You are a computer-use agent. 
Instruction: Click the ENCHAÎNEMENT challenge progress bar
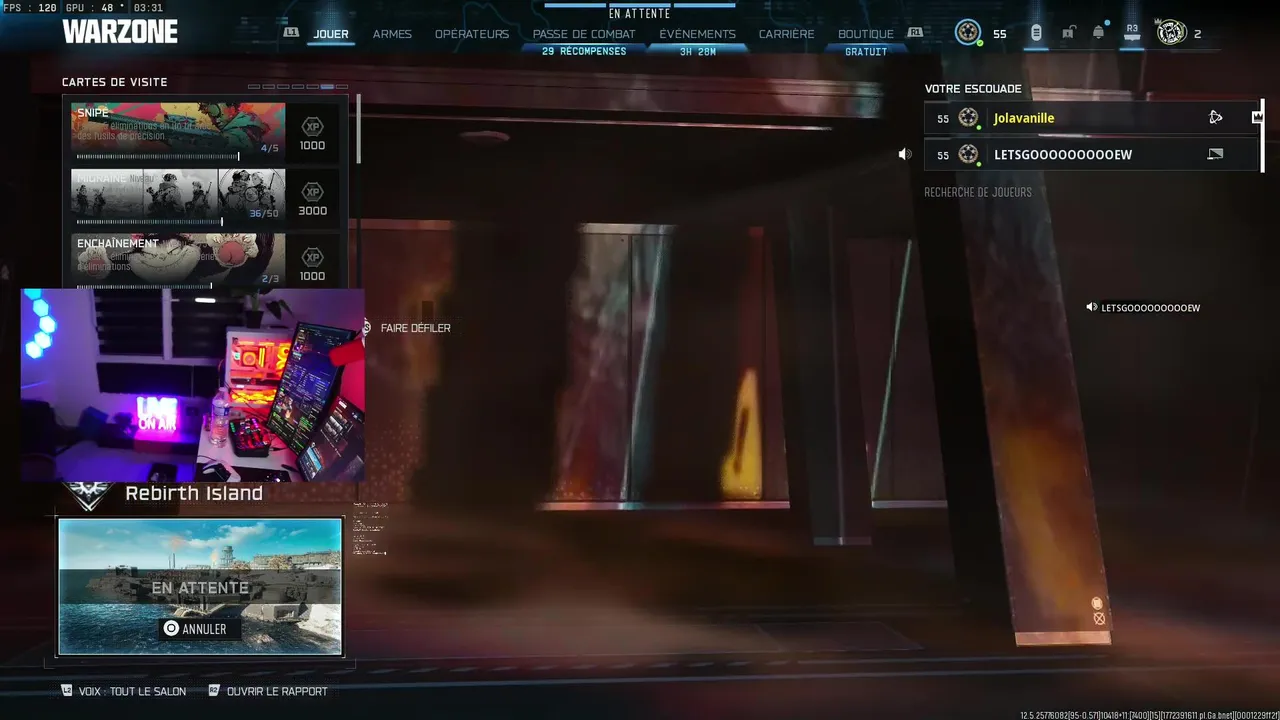[x=144, y=286]
